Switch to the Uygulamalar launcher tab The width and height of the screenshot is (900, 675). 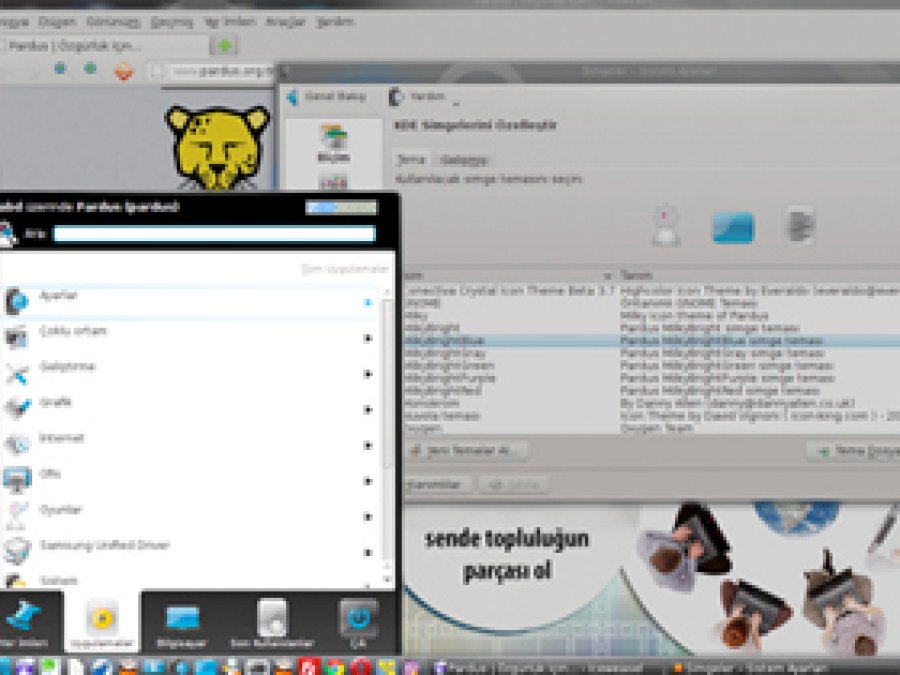click(102, 622)
